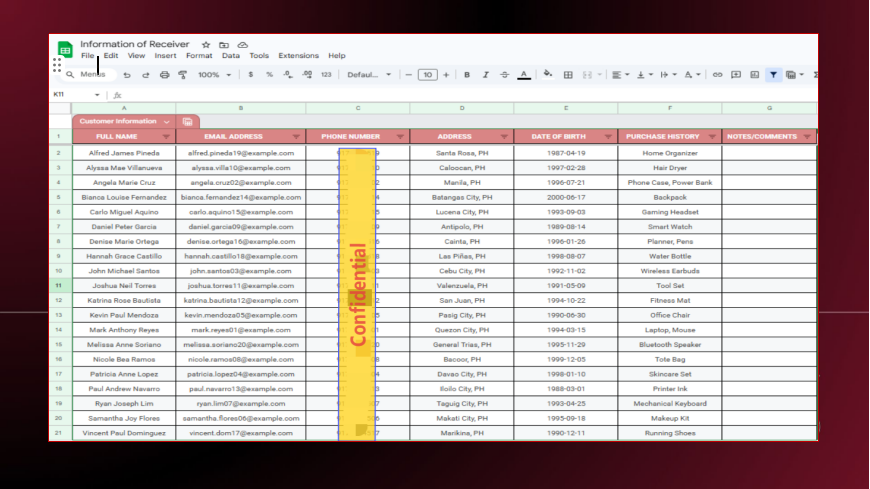The height and width of the screenshot is (489, 870).
Task: Format as percent icon
Action: 269,75
